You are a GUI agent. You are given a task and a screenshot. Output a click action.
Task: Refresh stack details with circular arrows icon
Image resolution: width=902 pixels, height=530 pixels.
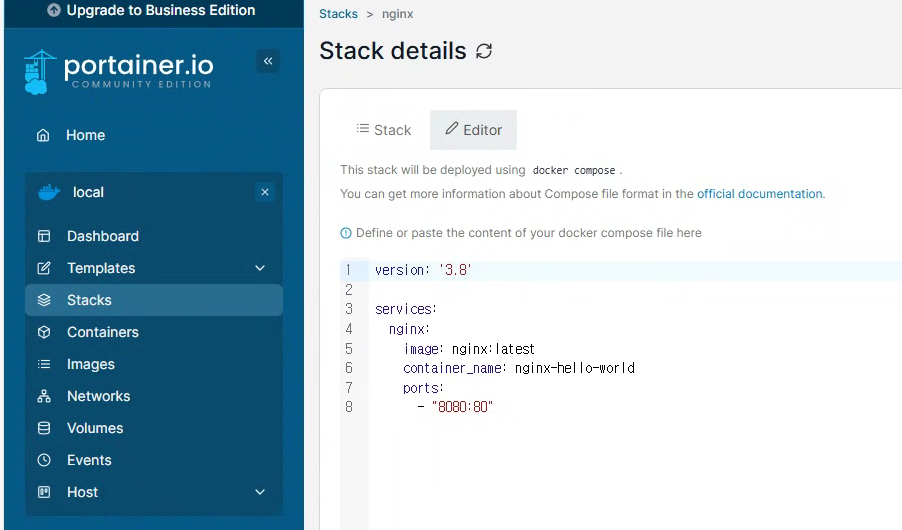point(484,51)
